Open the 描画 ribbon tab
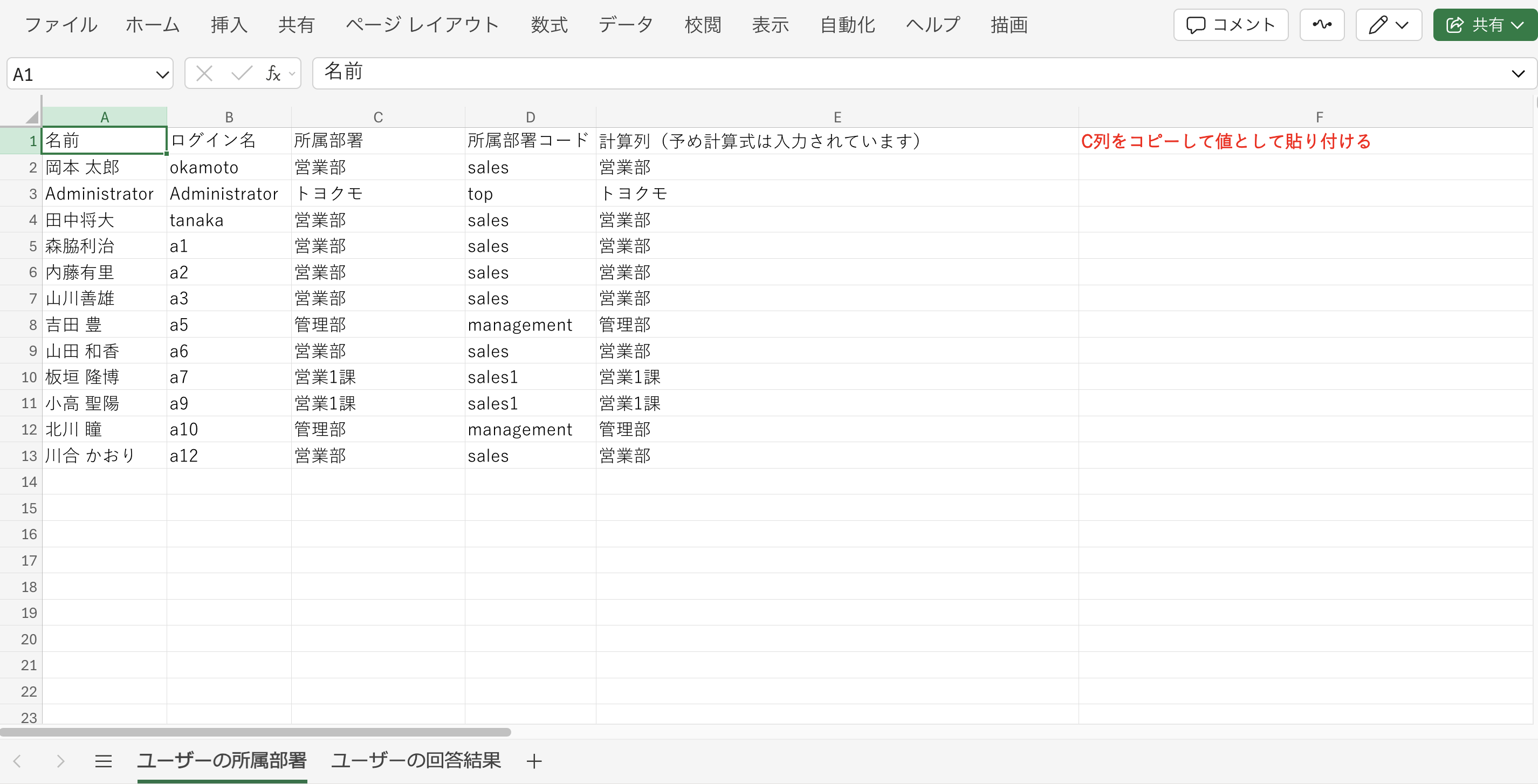This screenshot has width=1538, height=784. tap(1010, 25)
